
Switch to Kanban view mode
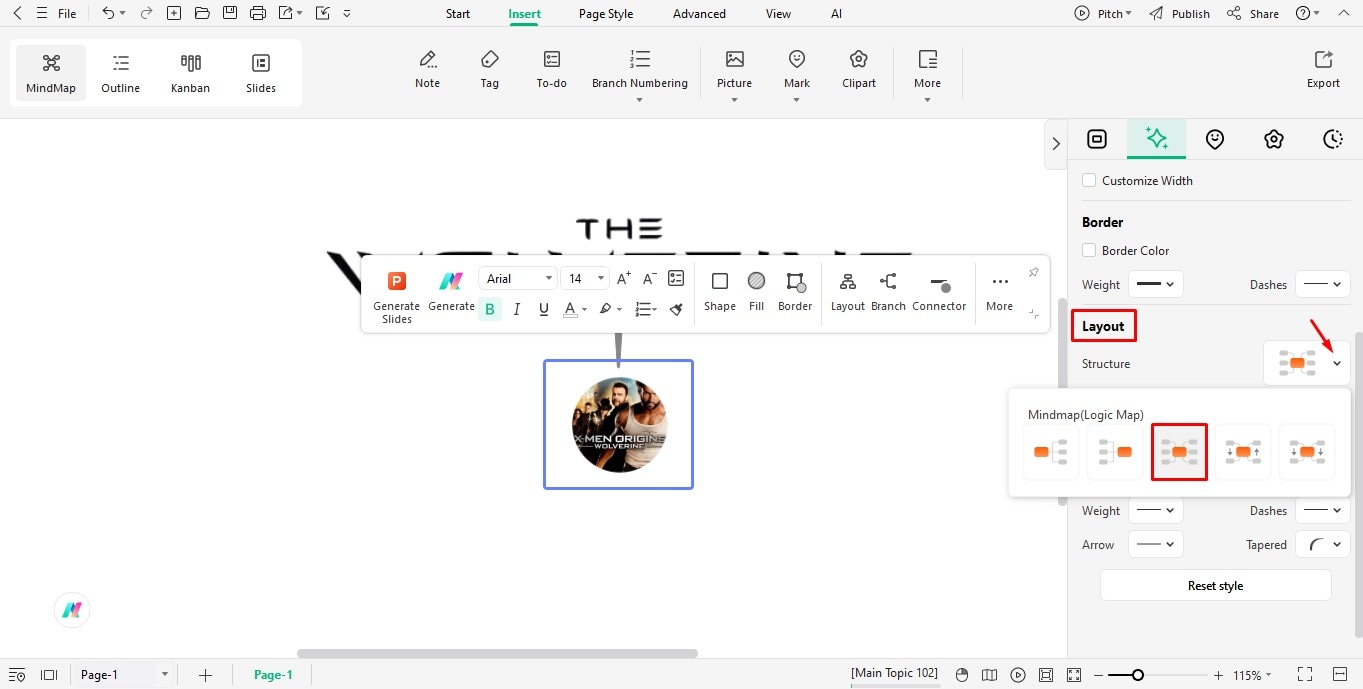tap(191, 72)
